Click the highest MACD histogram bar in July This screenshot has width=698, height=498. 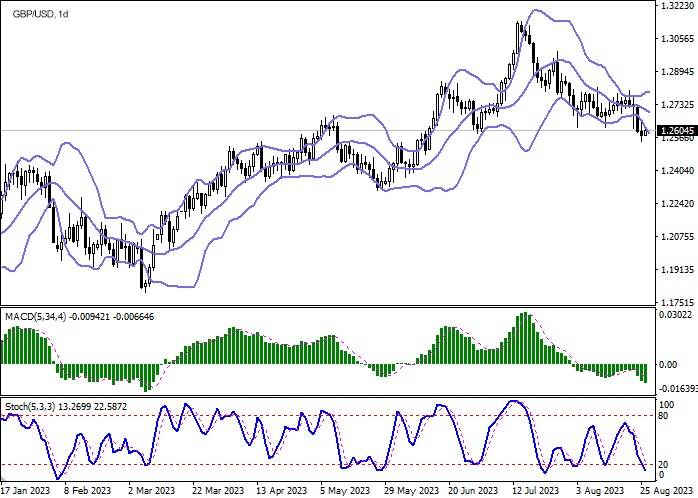tap(526, 338)
